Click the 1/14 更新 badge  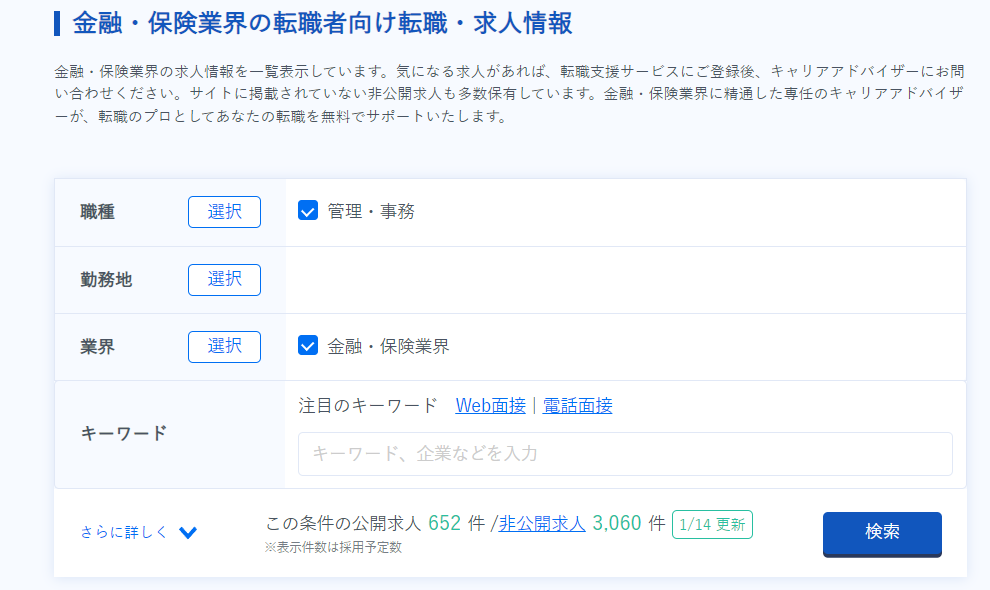712,524
